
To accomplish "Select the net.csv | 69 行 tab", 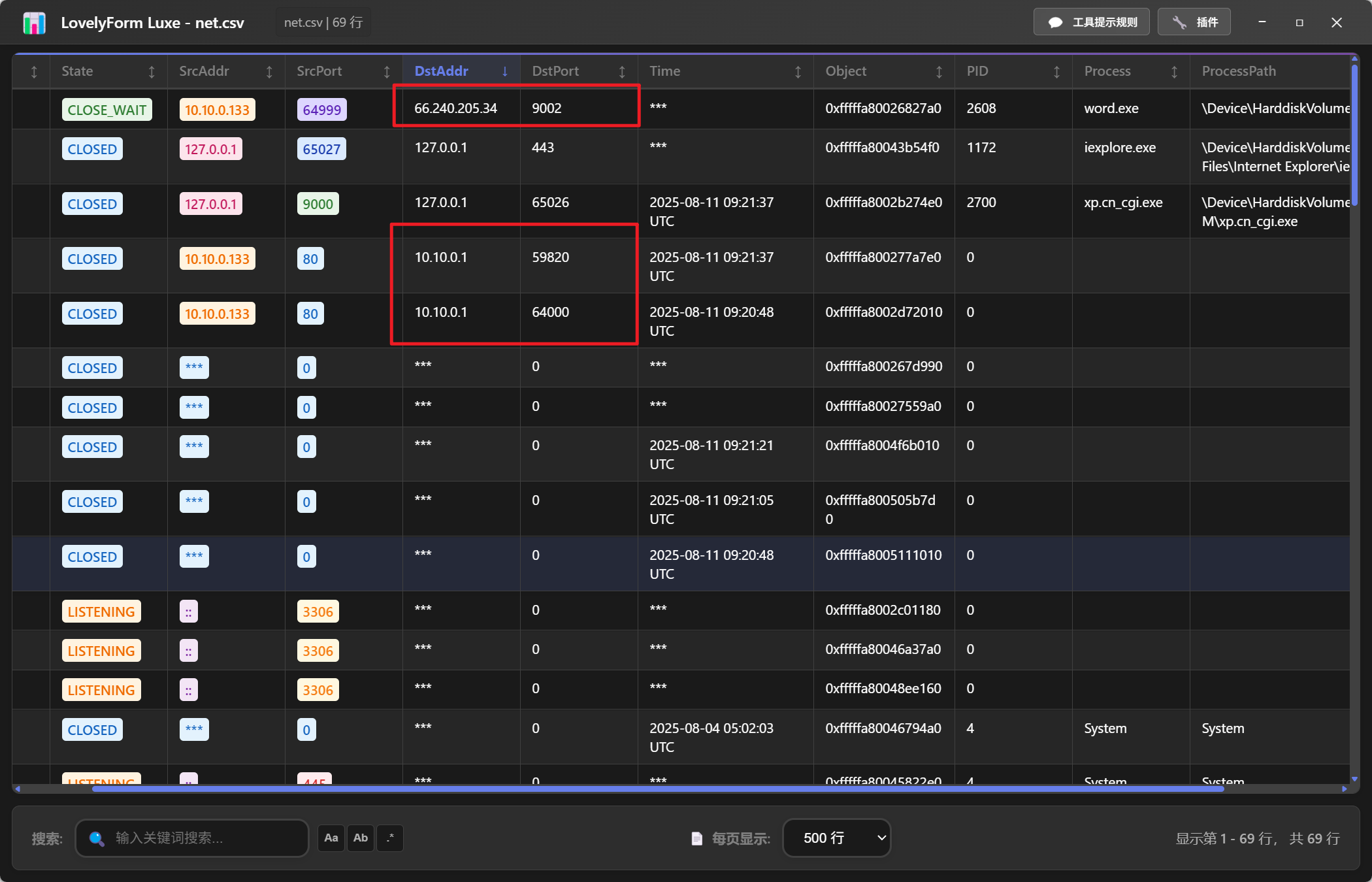I will 323,23.
